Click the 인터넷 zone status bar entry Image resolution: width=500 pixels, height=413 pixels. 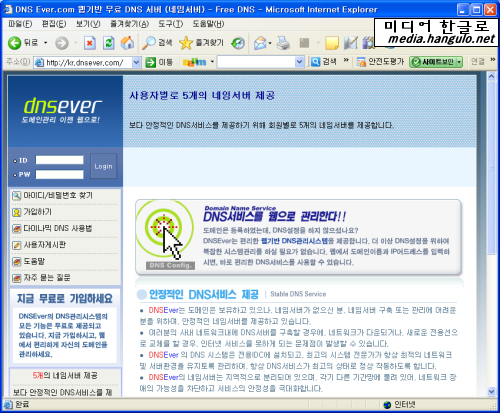tap(399, 405)
